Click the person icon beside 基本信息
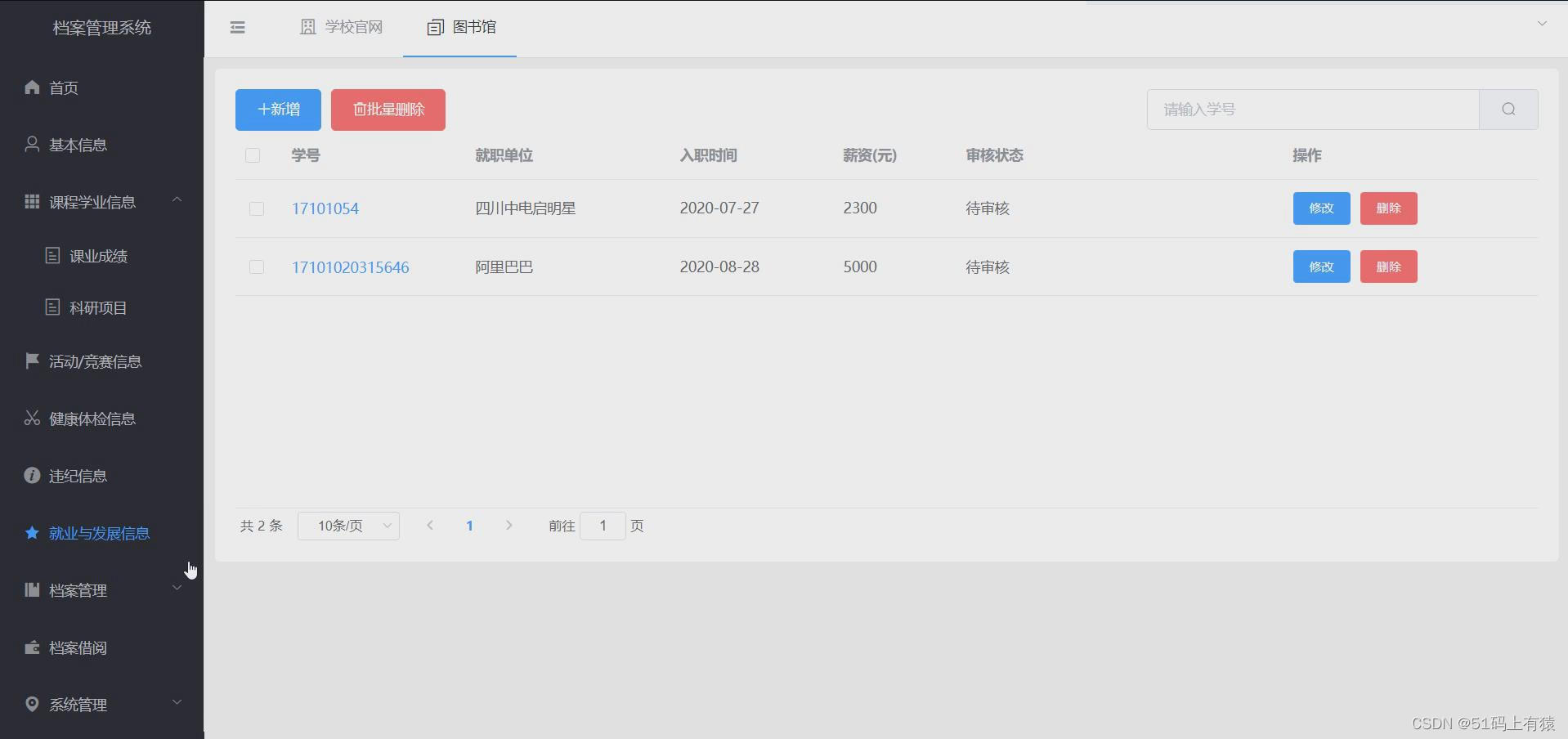Image resolution: width=1568 pixels, height=739 pixels. [x=32, y=144]
